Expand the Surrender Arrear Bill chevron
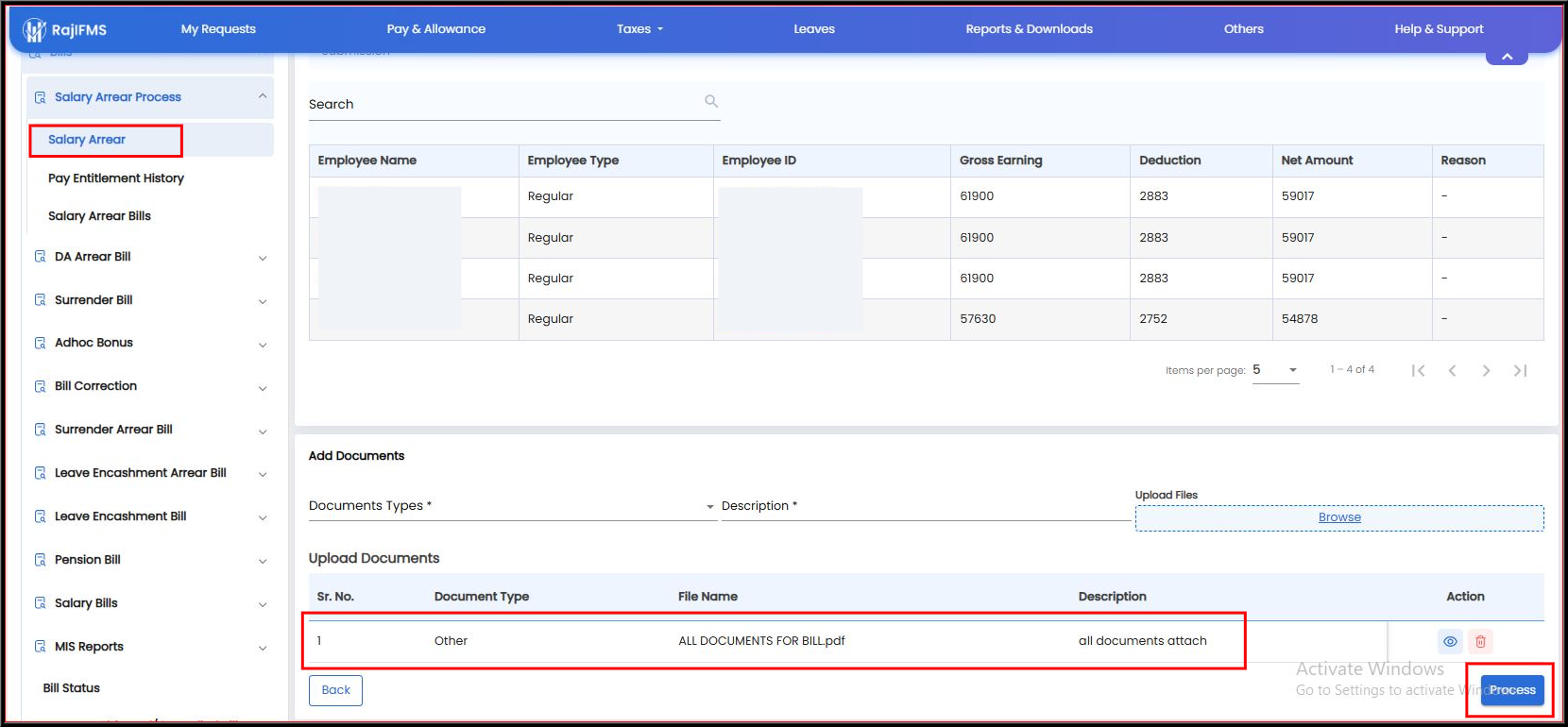 click(x=263, y=431)
